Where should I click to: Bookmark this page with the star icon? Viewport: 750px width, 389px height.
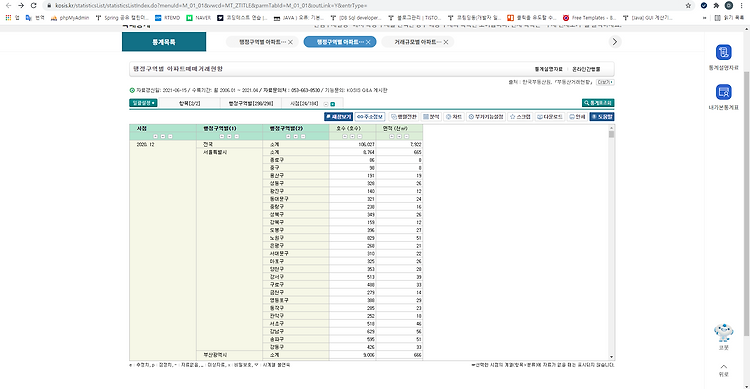tap(688, 6)
